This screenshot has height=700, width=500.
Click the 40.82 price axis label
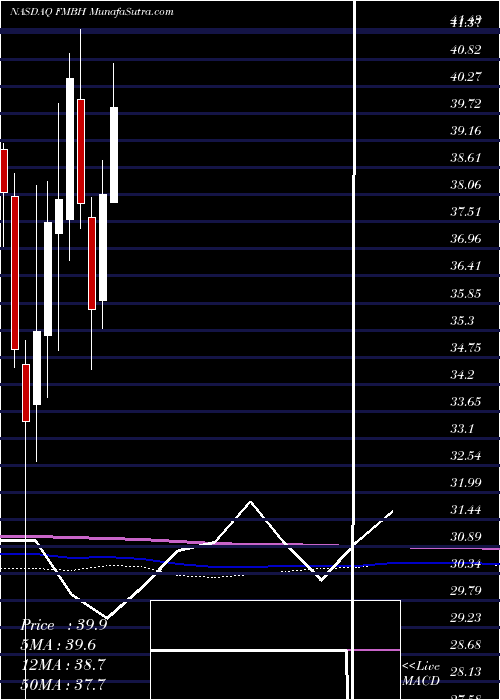coord(465,50)
